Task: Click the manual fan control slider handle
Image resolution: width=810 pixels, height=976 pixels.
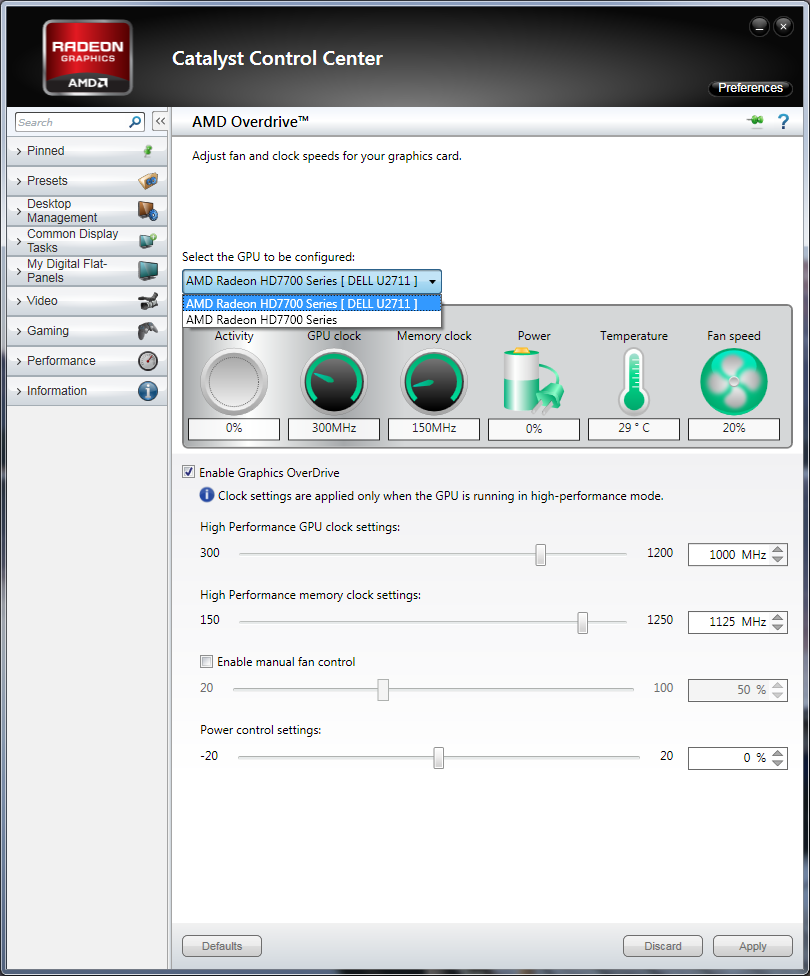Action: pyautogui.click(x=383, y=690)
